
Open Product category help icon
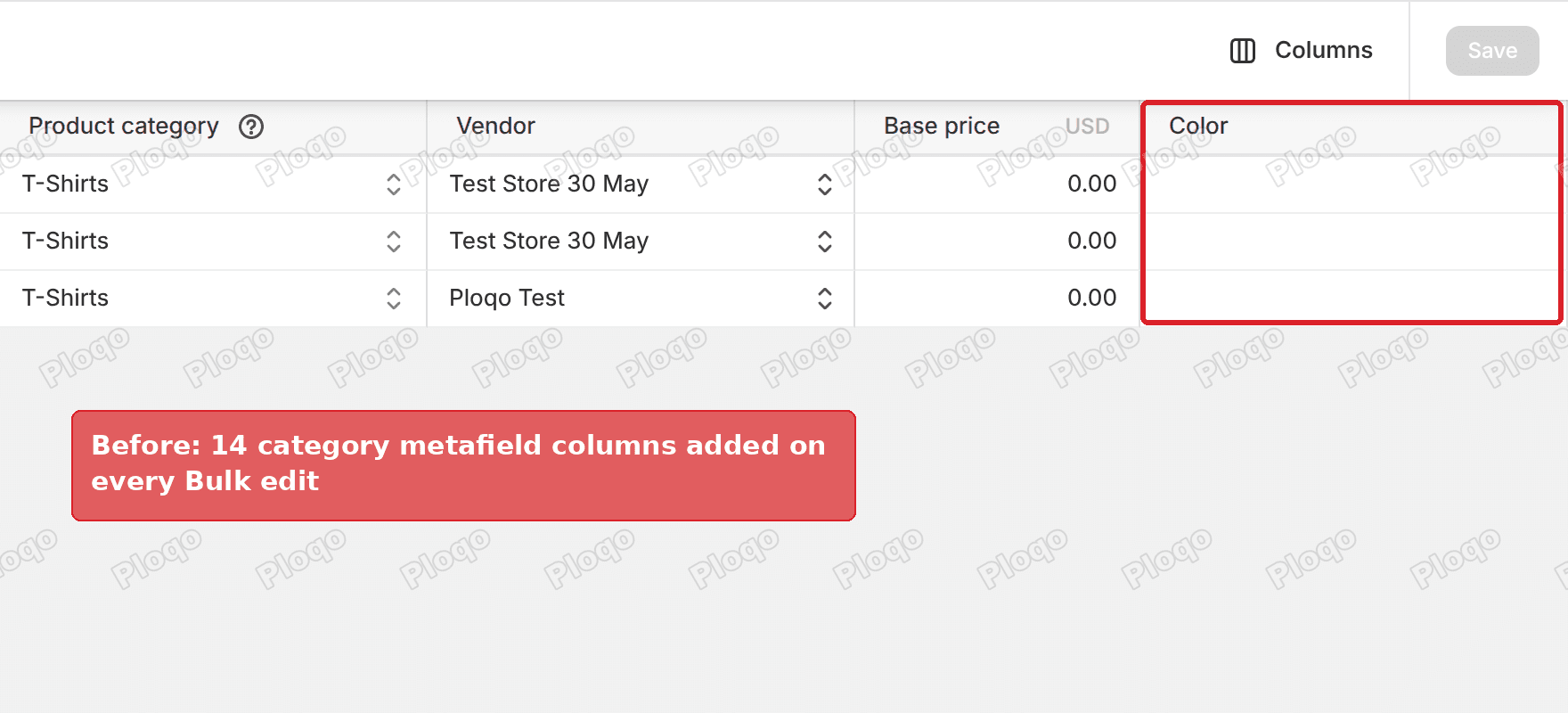pos(251,127)
